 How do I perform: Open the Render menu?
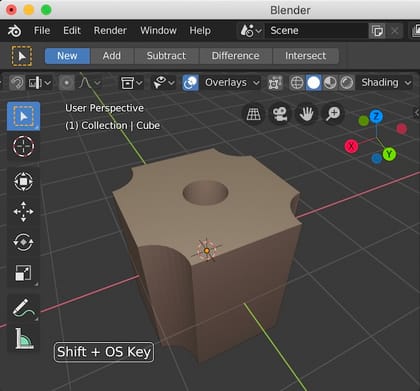click(110, 31)
